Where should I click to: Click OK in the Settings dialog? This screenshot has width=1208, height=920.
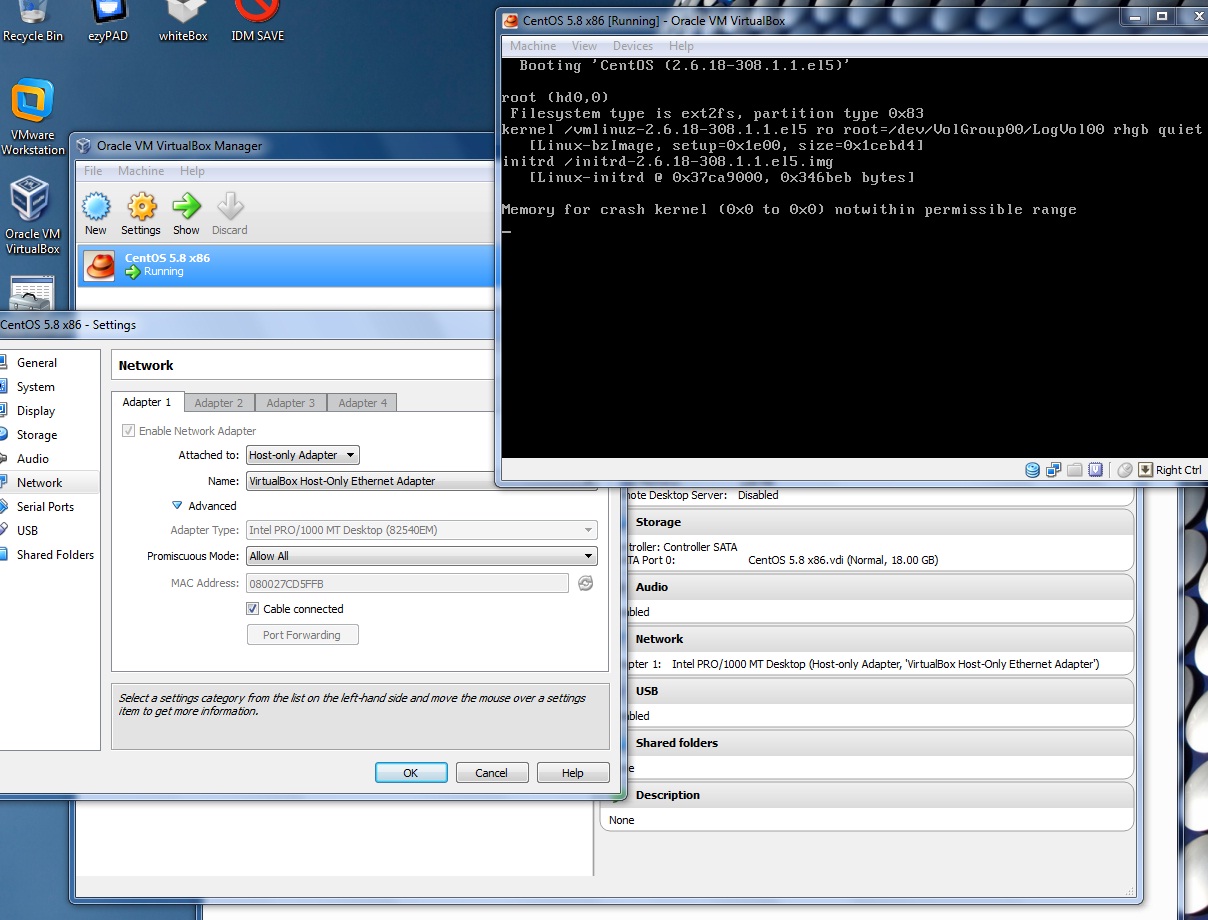411,773
